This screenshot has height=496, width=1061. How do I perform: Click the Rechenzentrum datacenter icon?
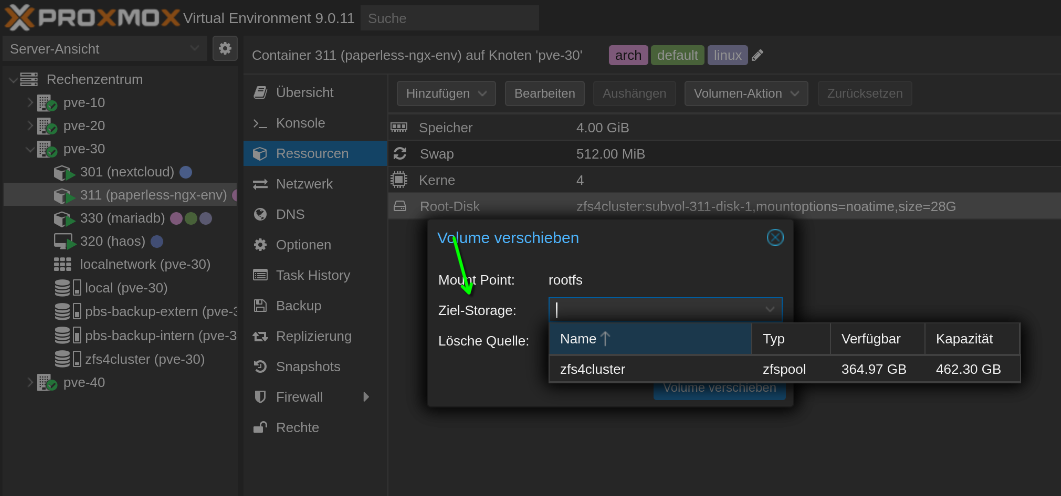(x=28, y=80)
